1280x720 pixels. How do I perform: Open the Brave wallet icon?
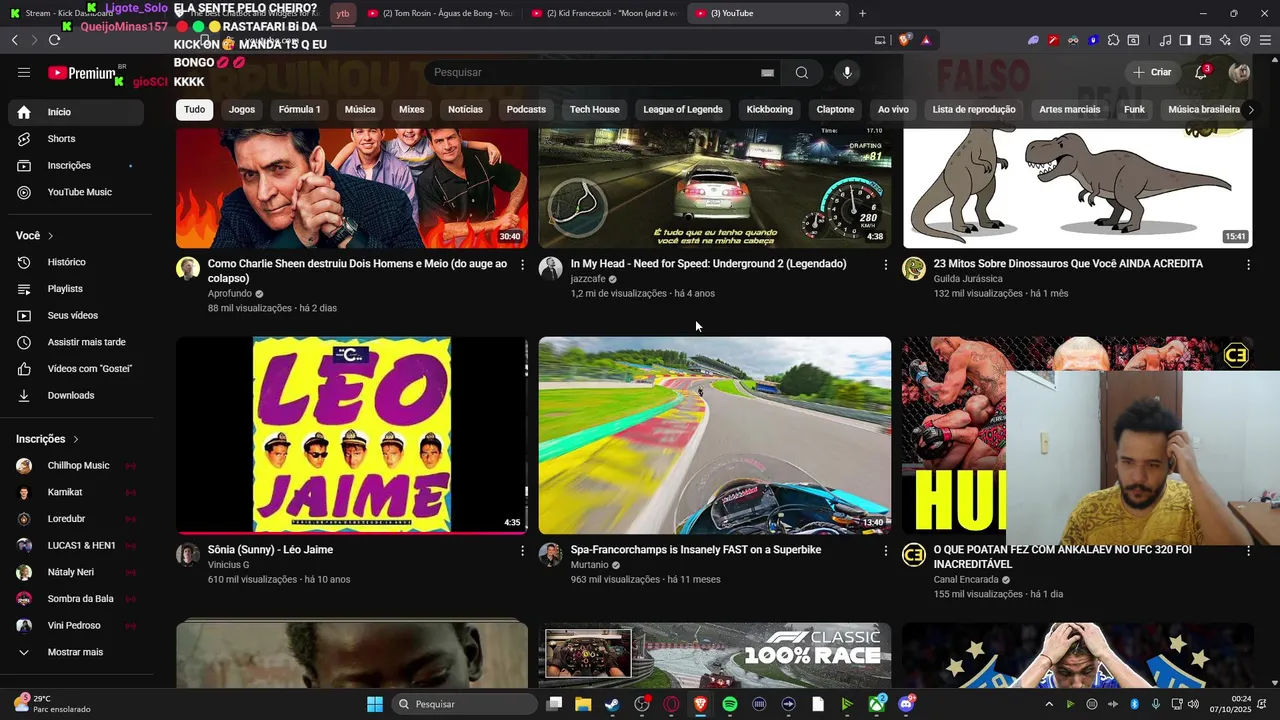tap(1205, 40)
